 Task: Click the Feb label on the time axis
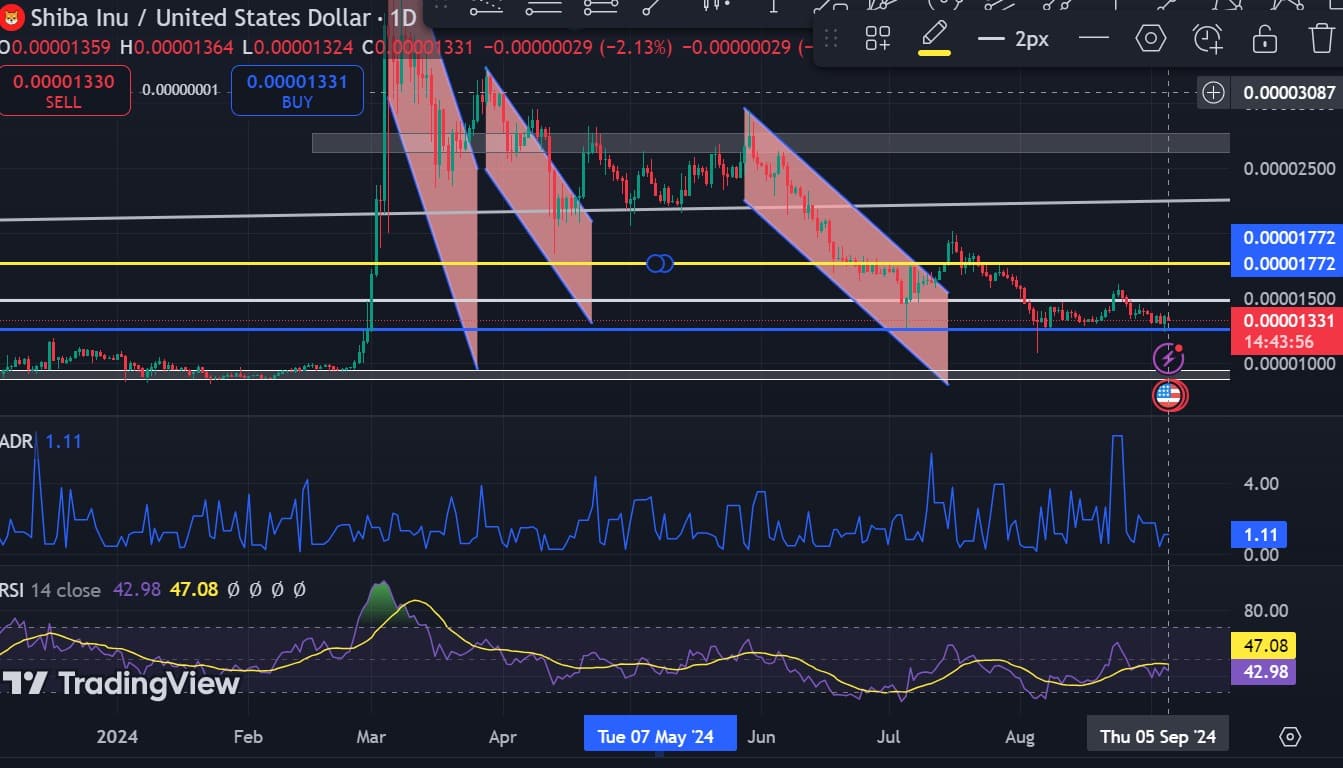pos(247,737)
